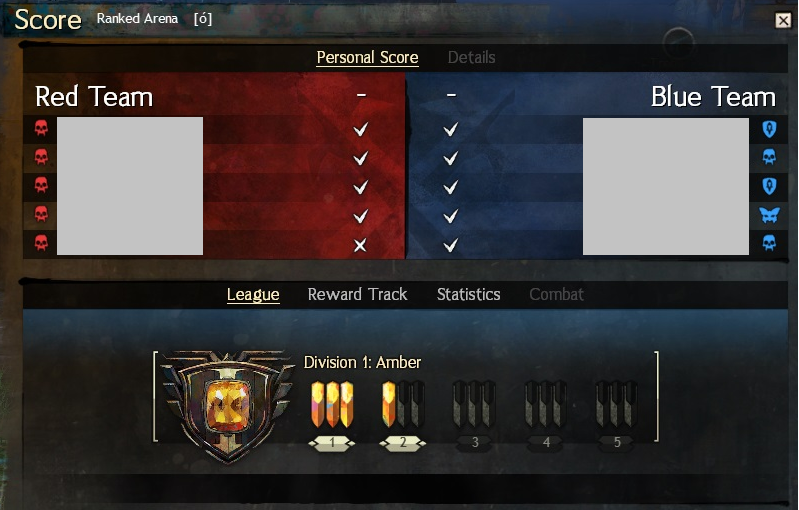The height and width of the screenshot is (510, 799).
Task: Click the blue team butterfly mask icon
Action: pyautogui.click(x=769, y=215)
